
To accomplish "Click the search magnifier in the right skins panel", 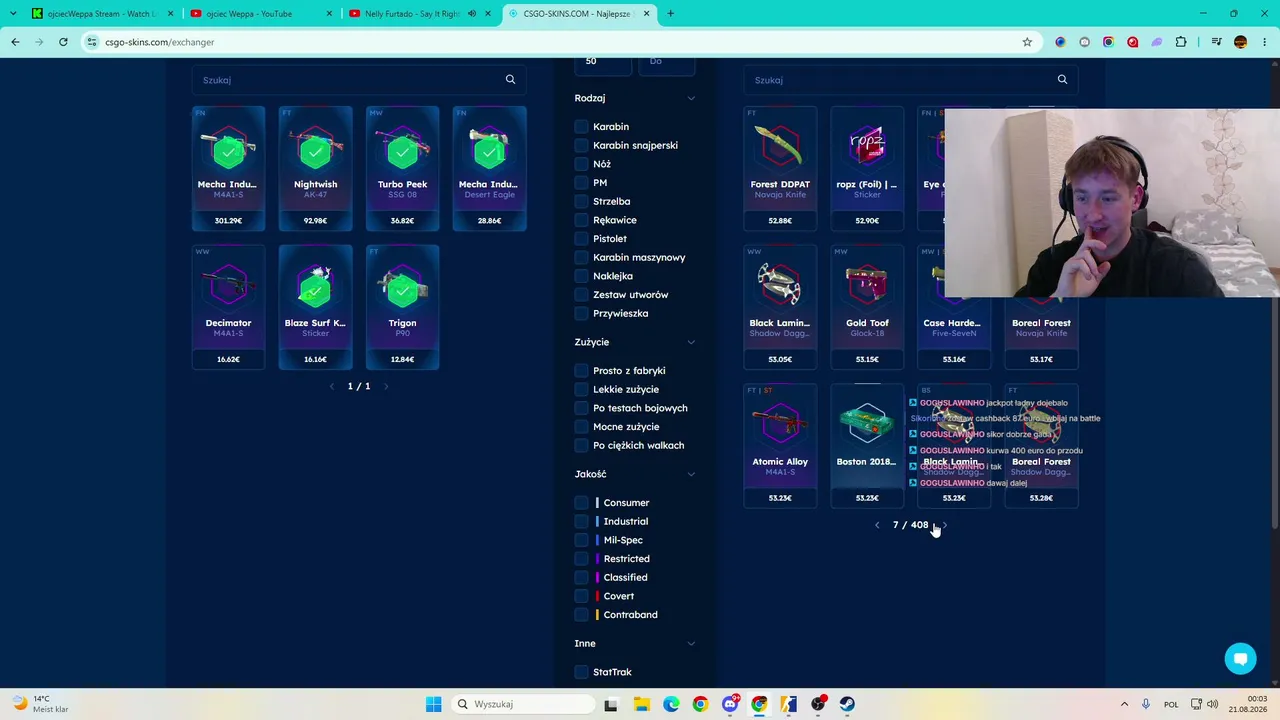I will coord(1062,80).
